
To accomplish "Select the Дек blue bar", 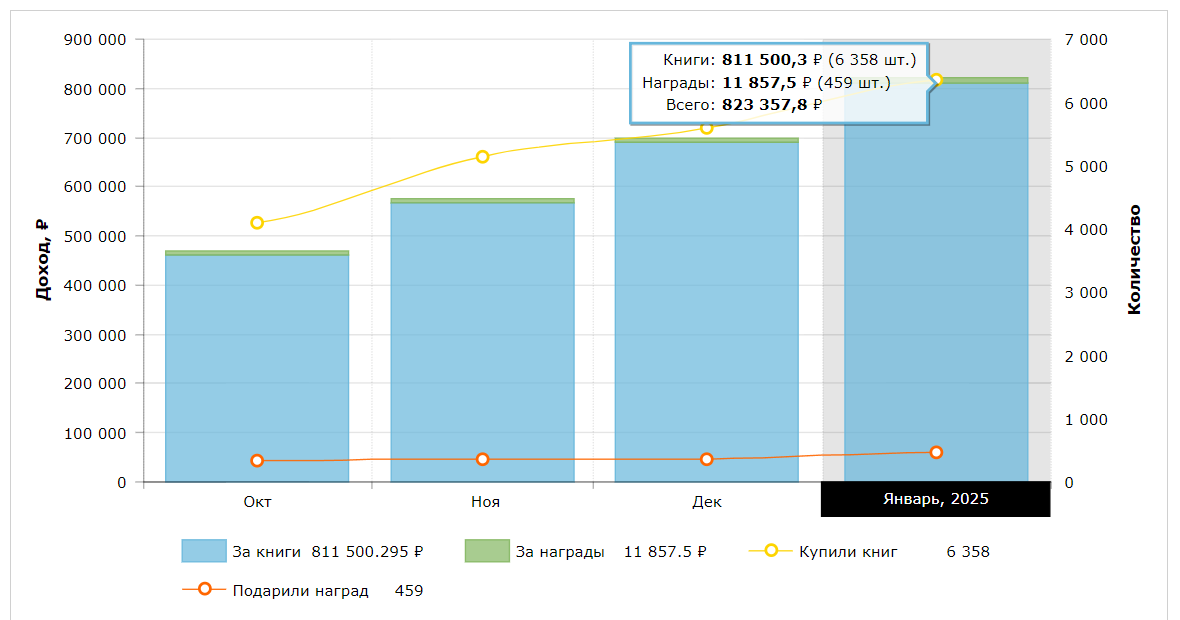I will pos(707,312).
